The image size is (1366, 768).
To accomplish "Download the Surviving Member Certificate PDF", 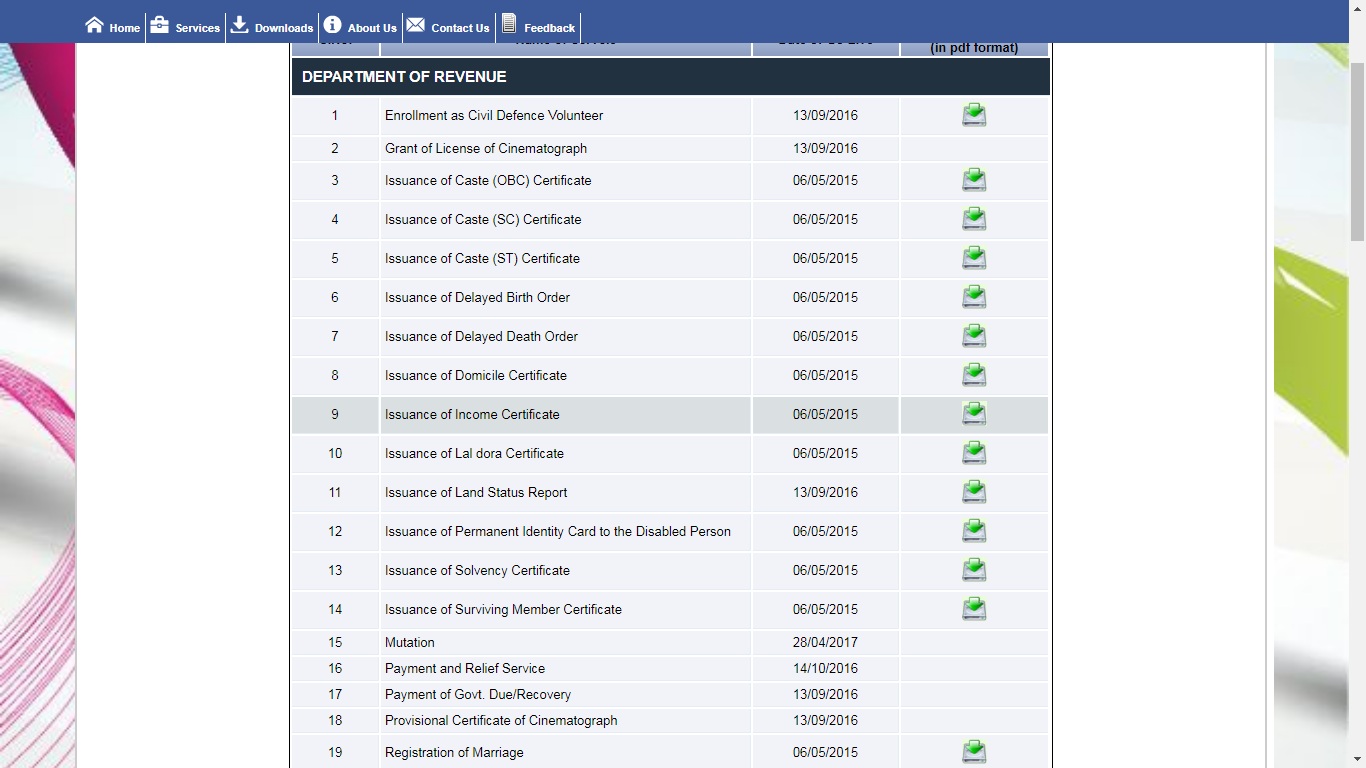I will pyautogui.click(x=973, y=609).
